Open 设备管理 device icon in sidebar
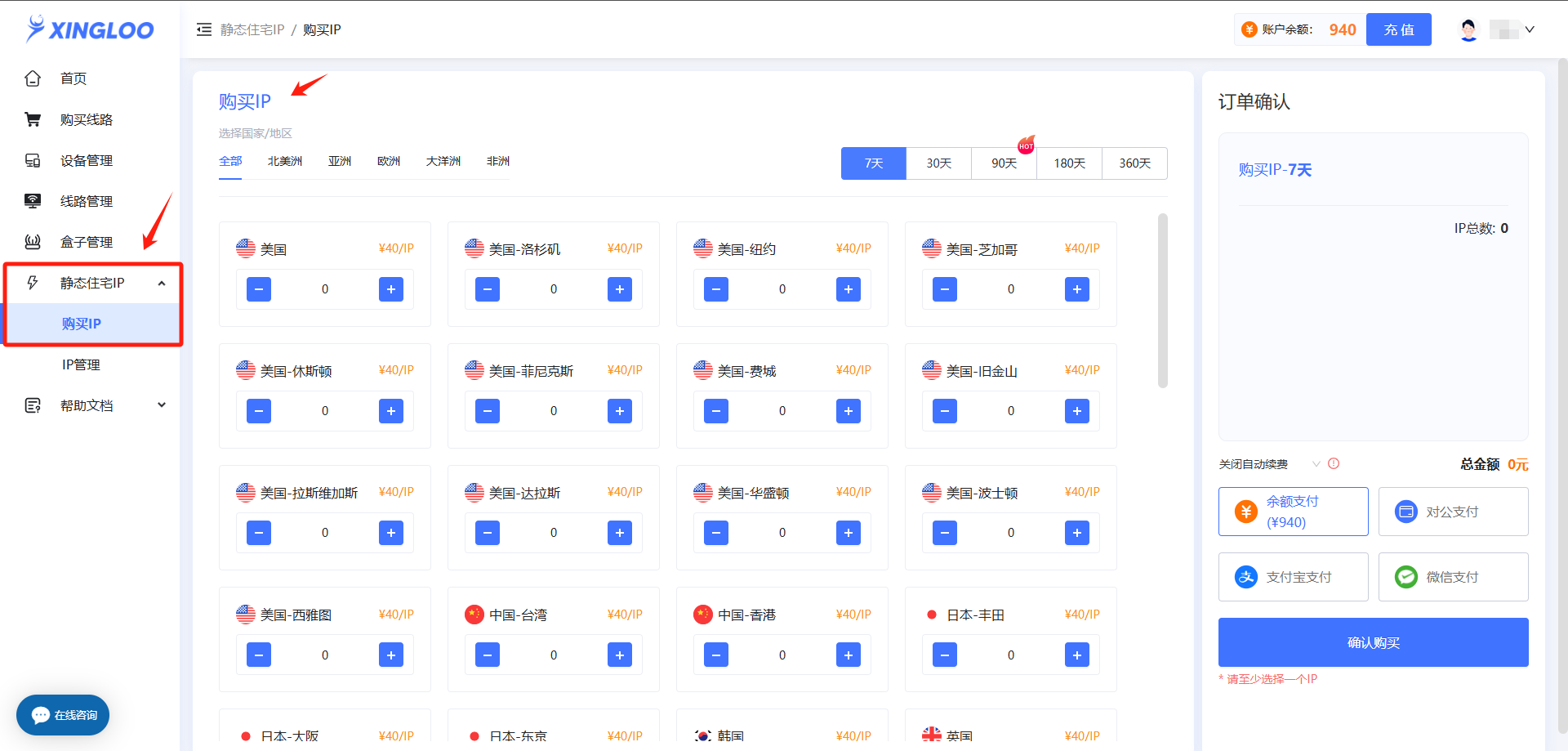Image resolution: width=1568 pixels, height=751 pixels. click(33, 160)
